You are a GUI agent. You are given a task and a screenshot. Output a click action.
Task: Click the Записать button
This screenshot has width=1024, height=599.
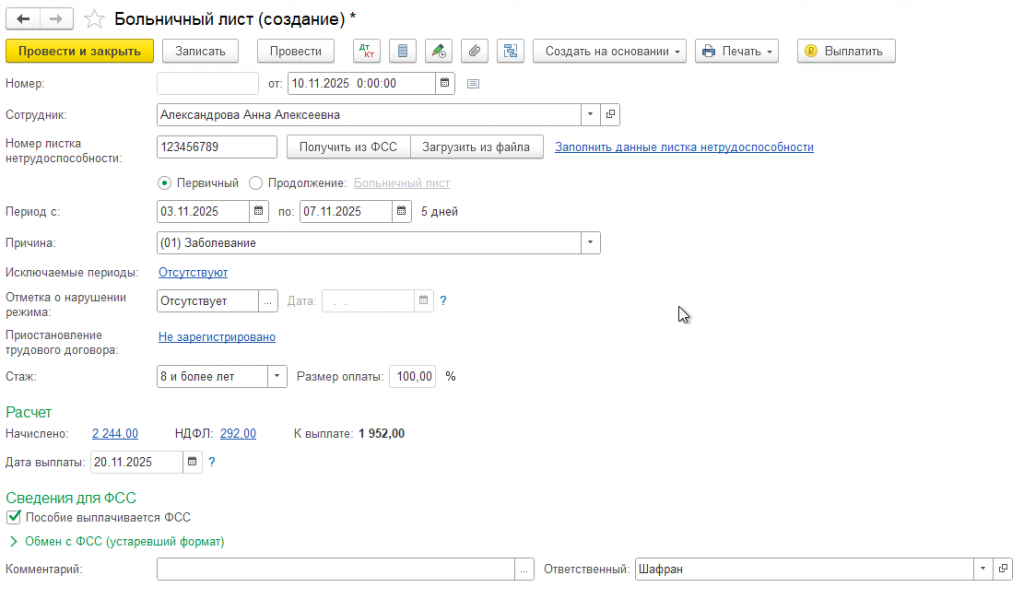coord(200,51)
